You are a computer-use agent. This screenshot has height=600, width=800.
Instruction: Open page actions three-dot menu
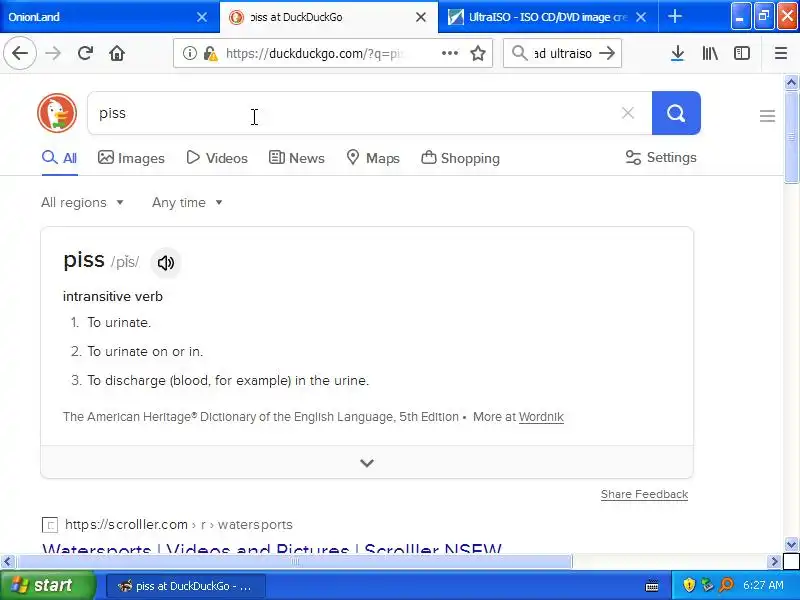[x=449, y=53]
